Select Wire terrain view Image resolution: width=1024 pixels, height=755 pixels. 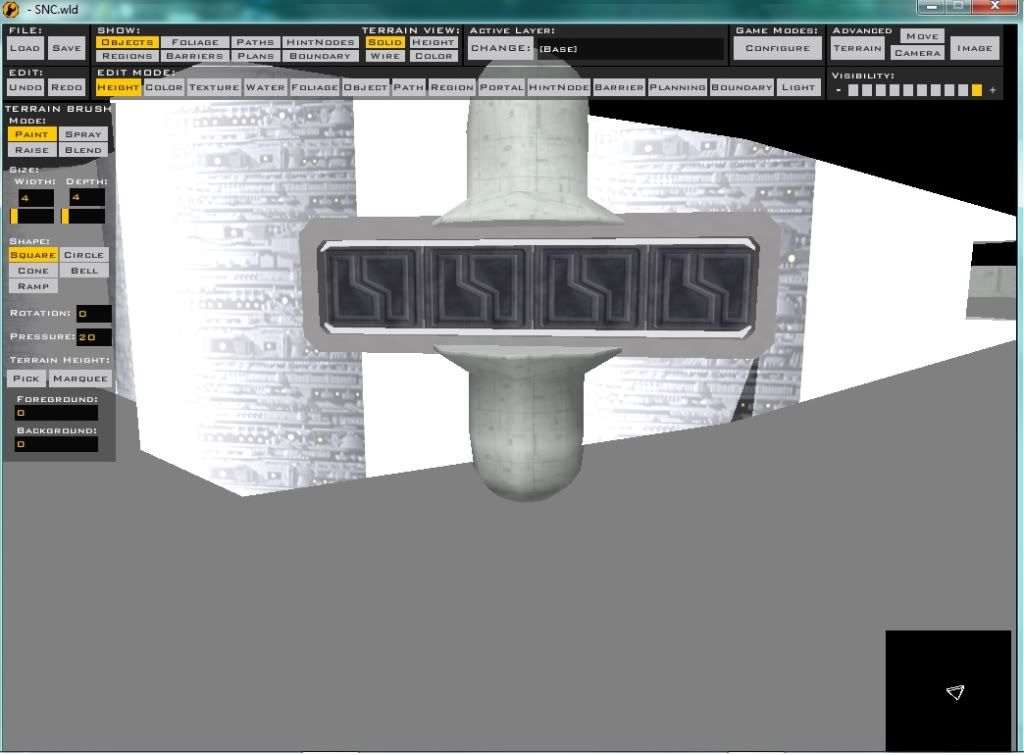[x=385, y=56]
